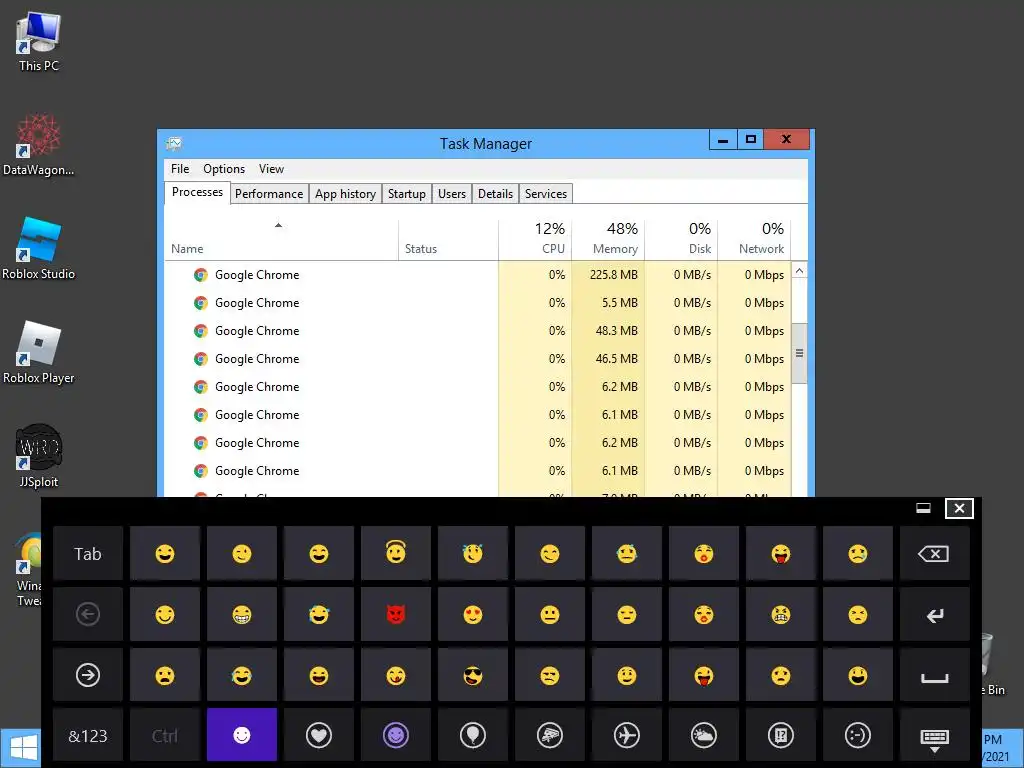
Task: Switch to the Details tab
Action: [496, 194]
